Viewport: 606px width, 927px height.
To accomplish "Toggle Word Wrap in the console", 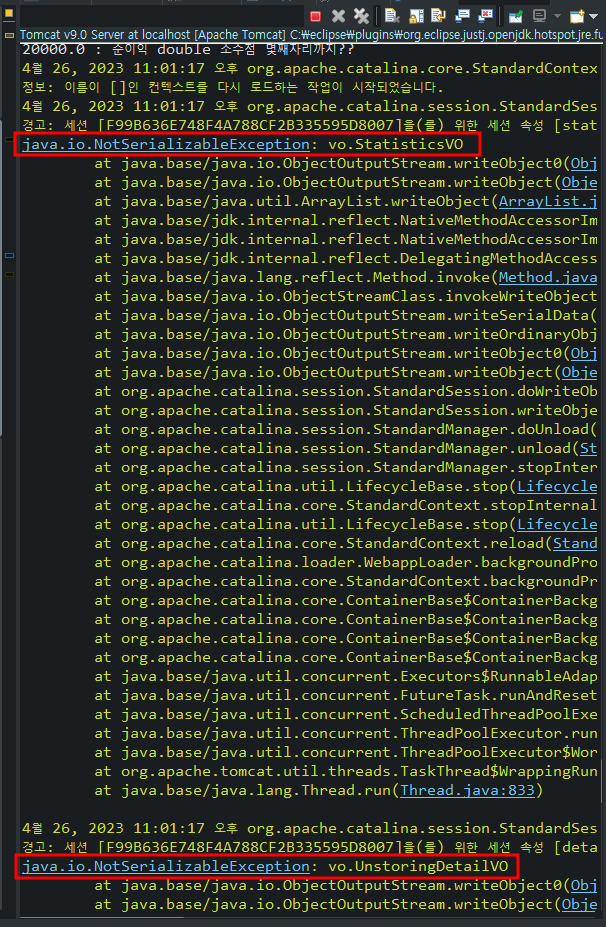I will click(438, 16).
